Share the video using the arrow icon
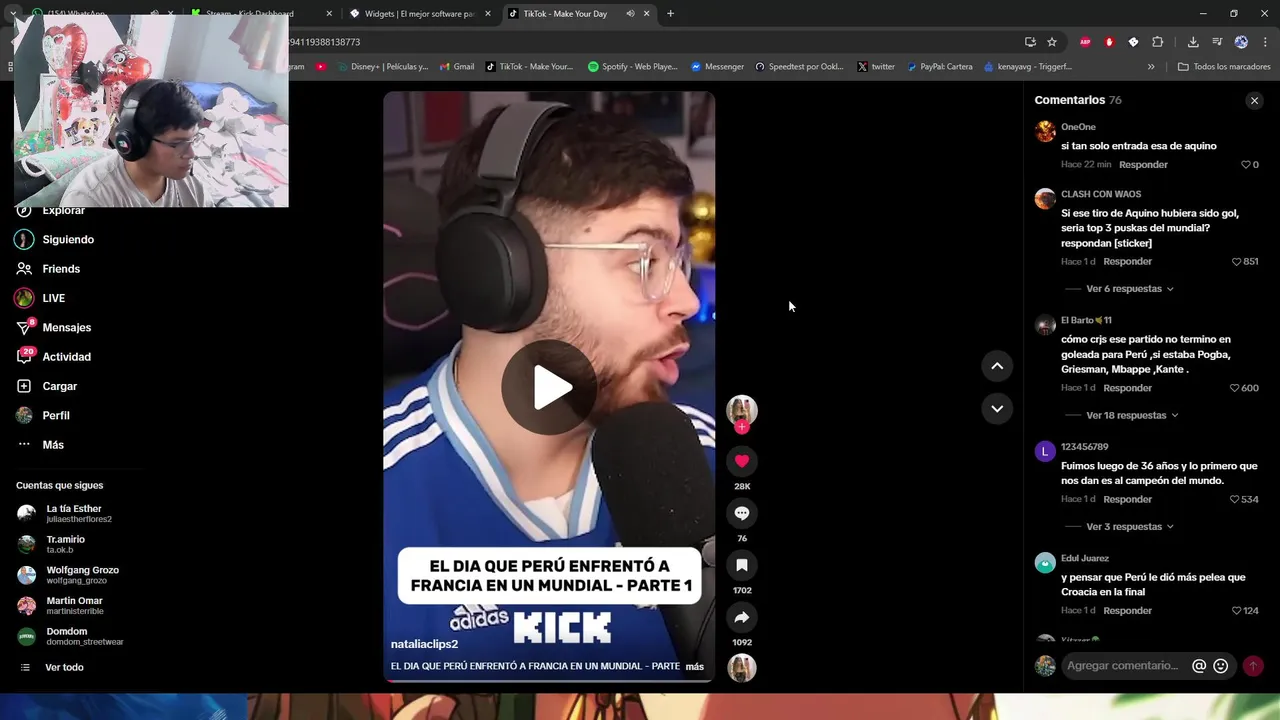 pos(742,617)
